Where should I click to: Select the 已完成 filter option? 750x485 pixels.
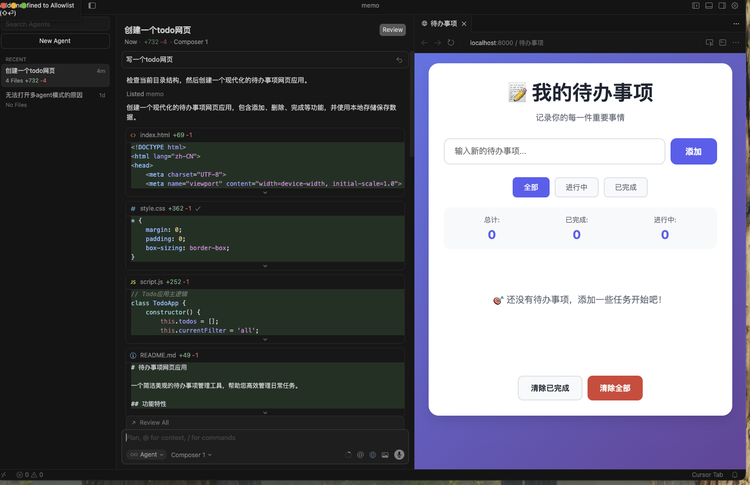click(626, 187)
